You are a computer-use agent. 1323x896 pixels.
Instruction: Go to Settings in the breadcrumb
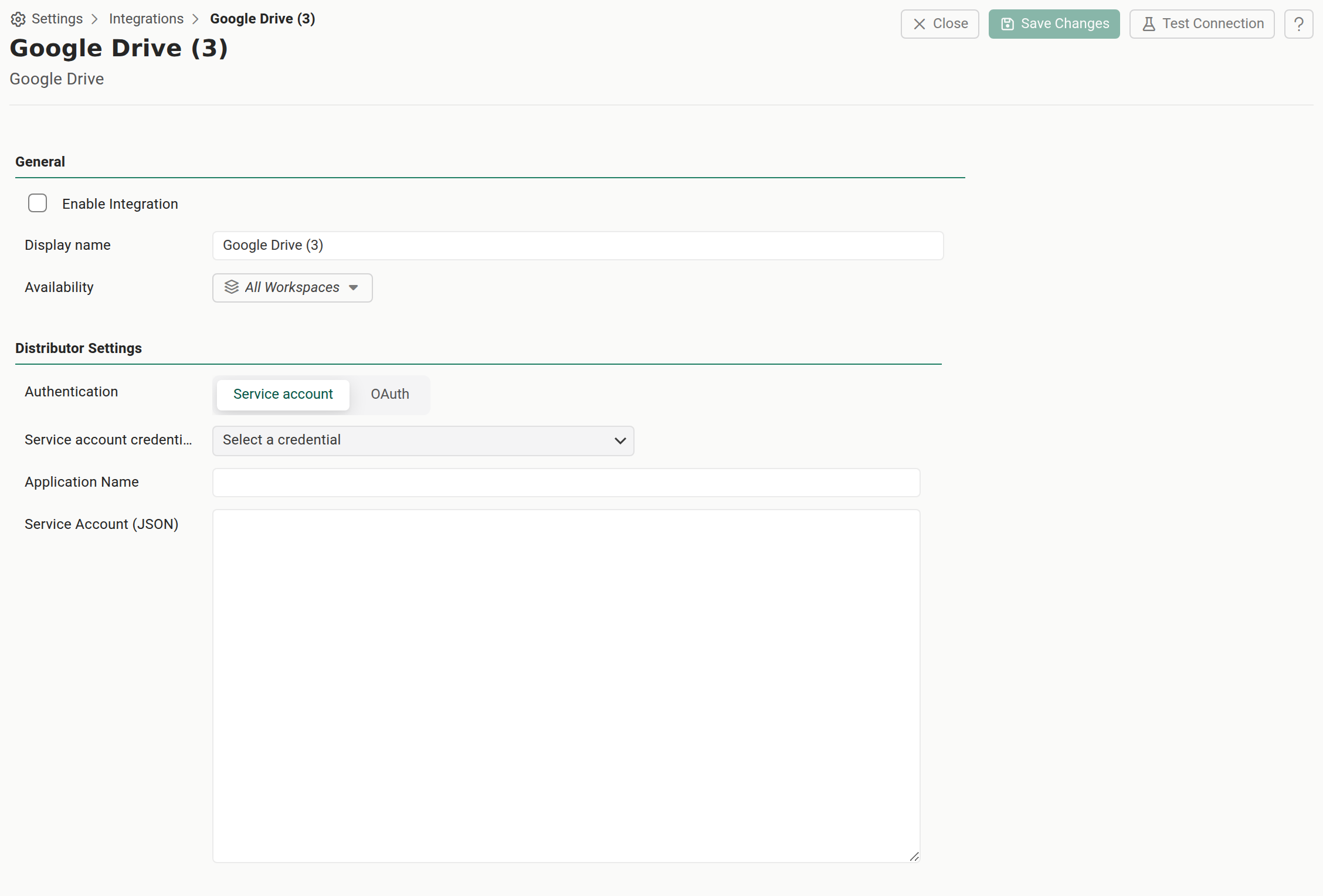pyautogui.click(x=57, y=19)
